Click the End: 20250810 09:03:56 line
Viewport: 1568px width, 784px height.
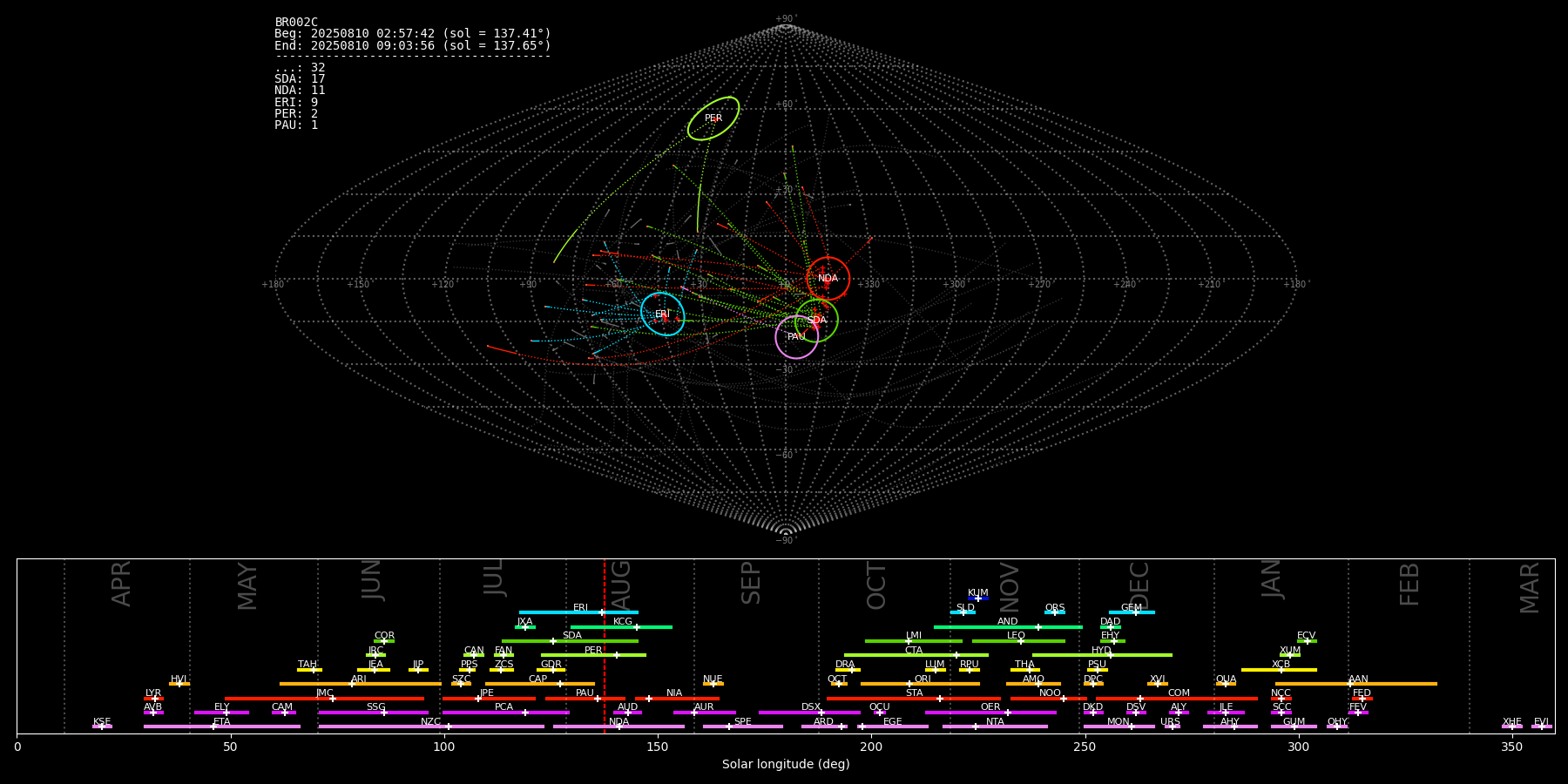(413, 45)
